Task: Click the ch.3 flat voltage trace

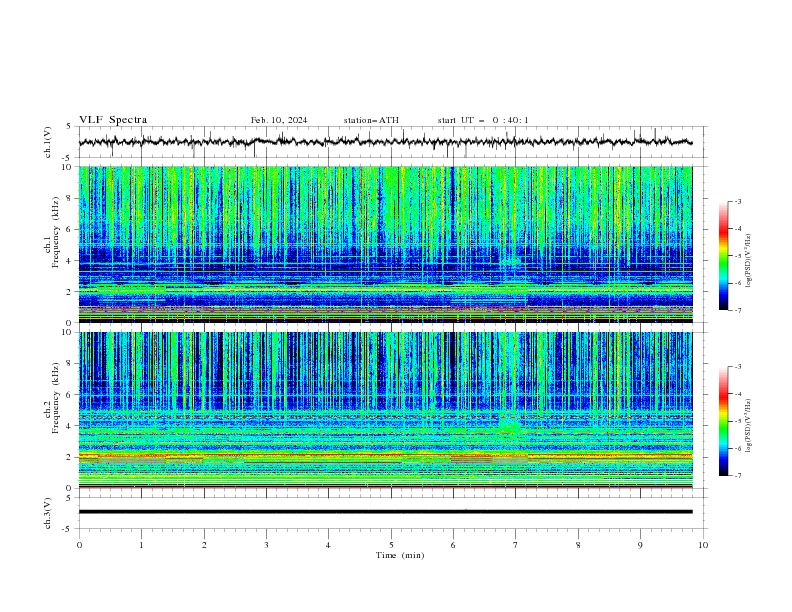Action: (x=385, y=512)
